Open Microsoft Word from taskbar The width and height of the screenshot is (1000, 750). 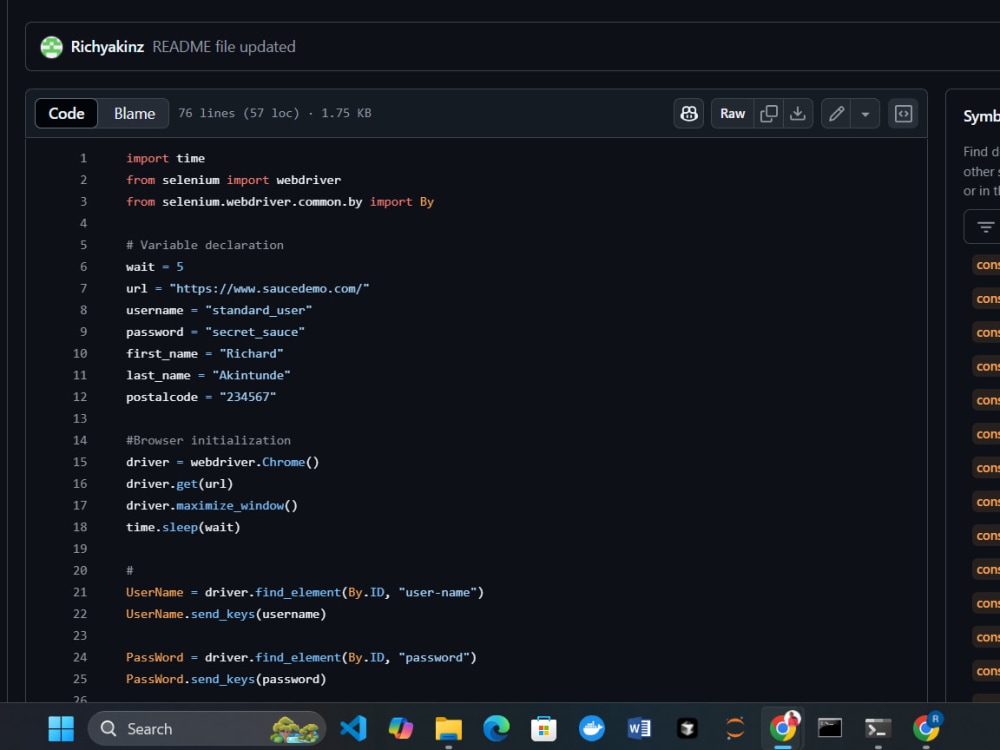[639, 728]
